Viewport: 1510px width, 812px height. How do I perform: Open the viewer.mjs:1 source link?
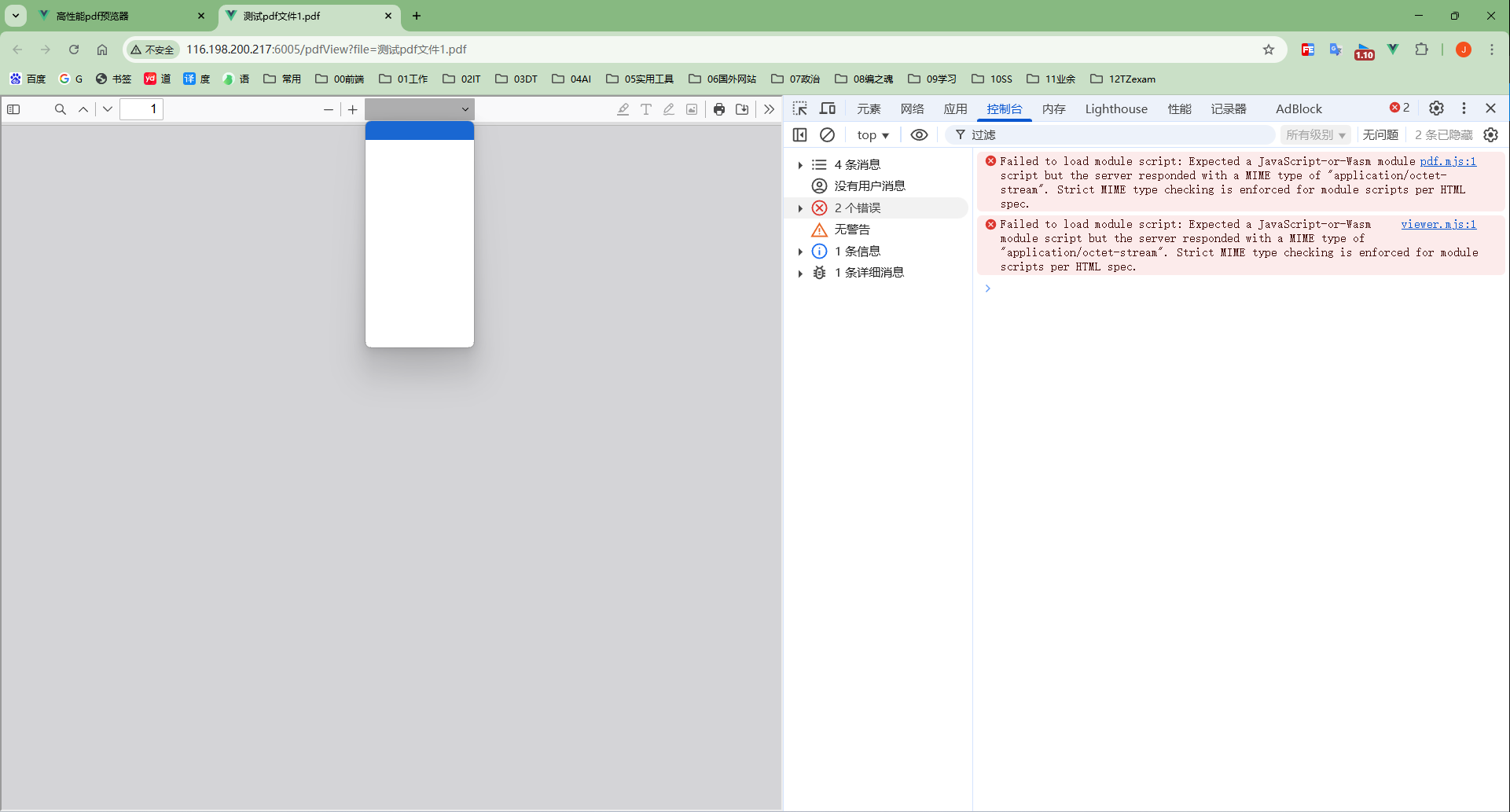click(1438, 224)
